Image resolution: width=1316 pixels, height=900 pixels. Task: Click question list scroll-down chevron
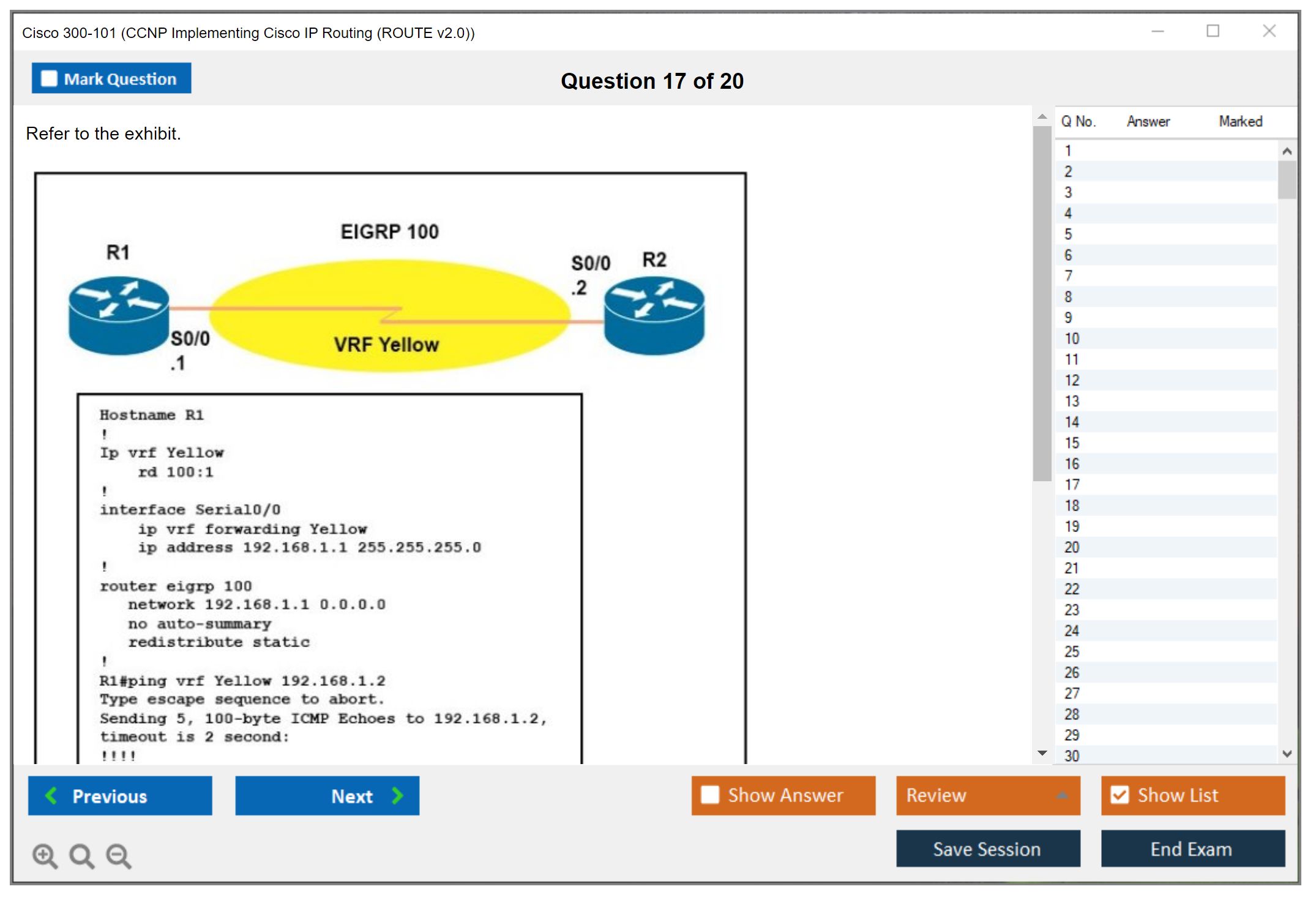(x=1287, y=754)
